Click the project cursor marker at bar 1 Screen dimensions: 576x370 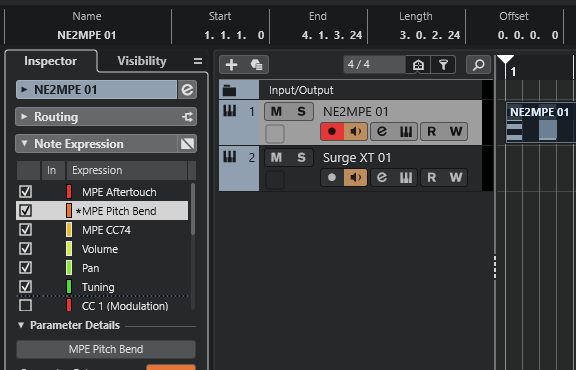505,61
